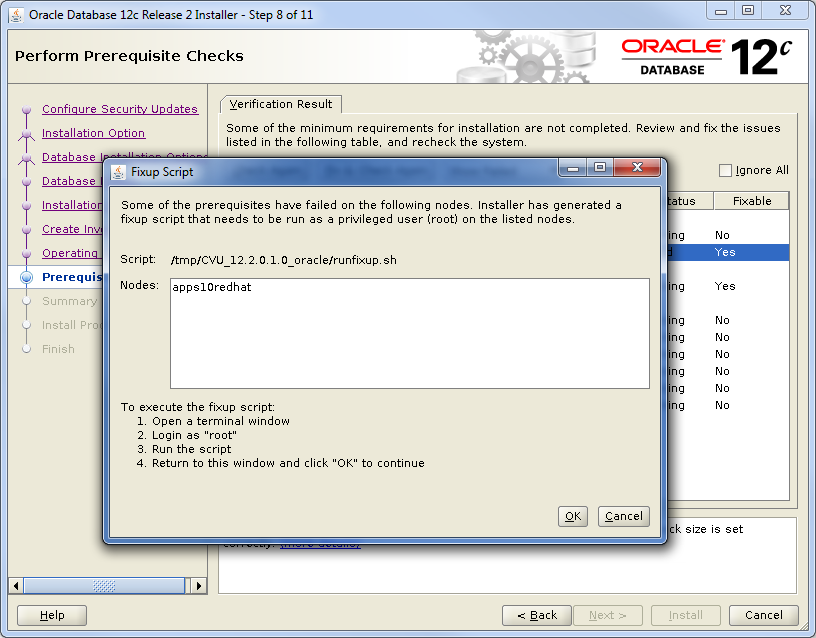The height and width of the screenshot is (638, 816).
Task: Click the runfixup.sh script path
Action: click(x=284, y=260)
